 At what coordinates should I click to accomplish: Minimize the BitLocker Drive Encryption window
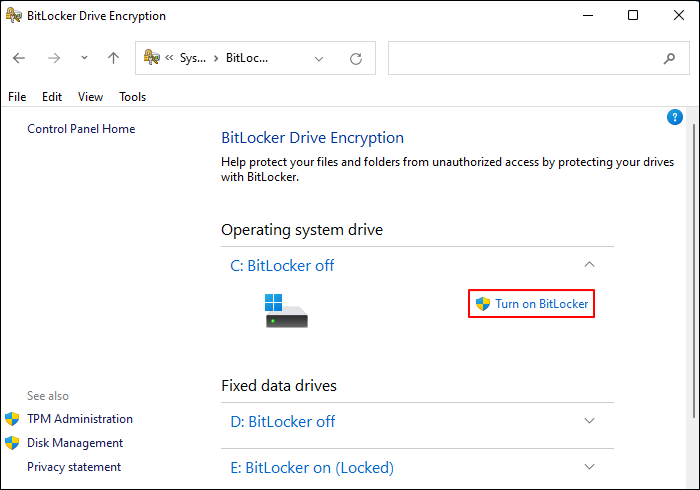[588, 15]
